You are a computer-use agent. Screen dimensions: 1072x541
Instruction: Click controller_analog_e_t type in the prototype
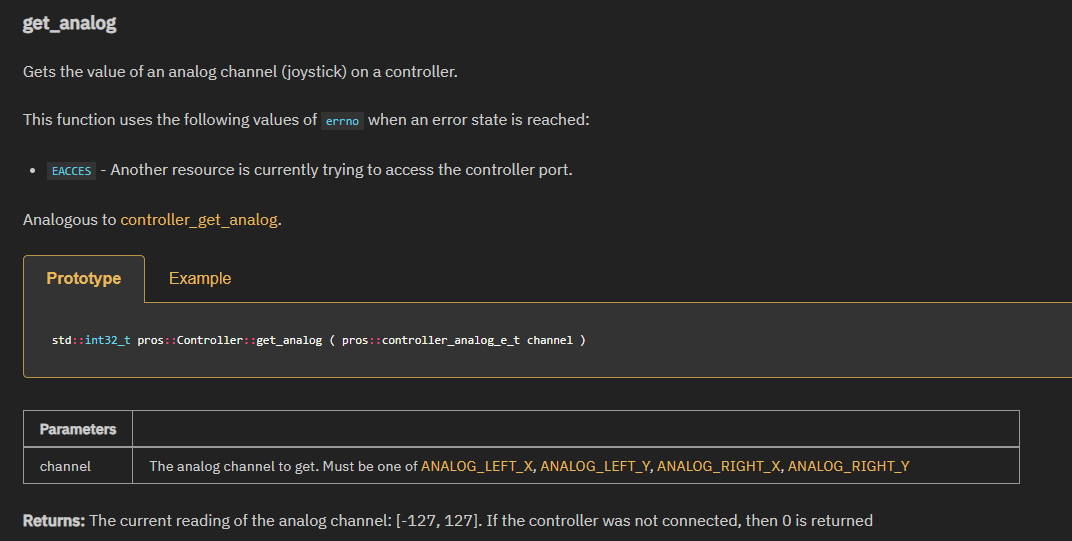click(x=450, y=340)
